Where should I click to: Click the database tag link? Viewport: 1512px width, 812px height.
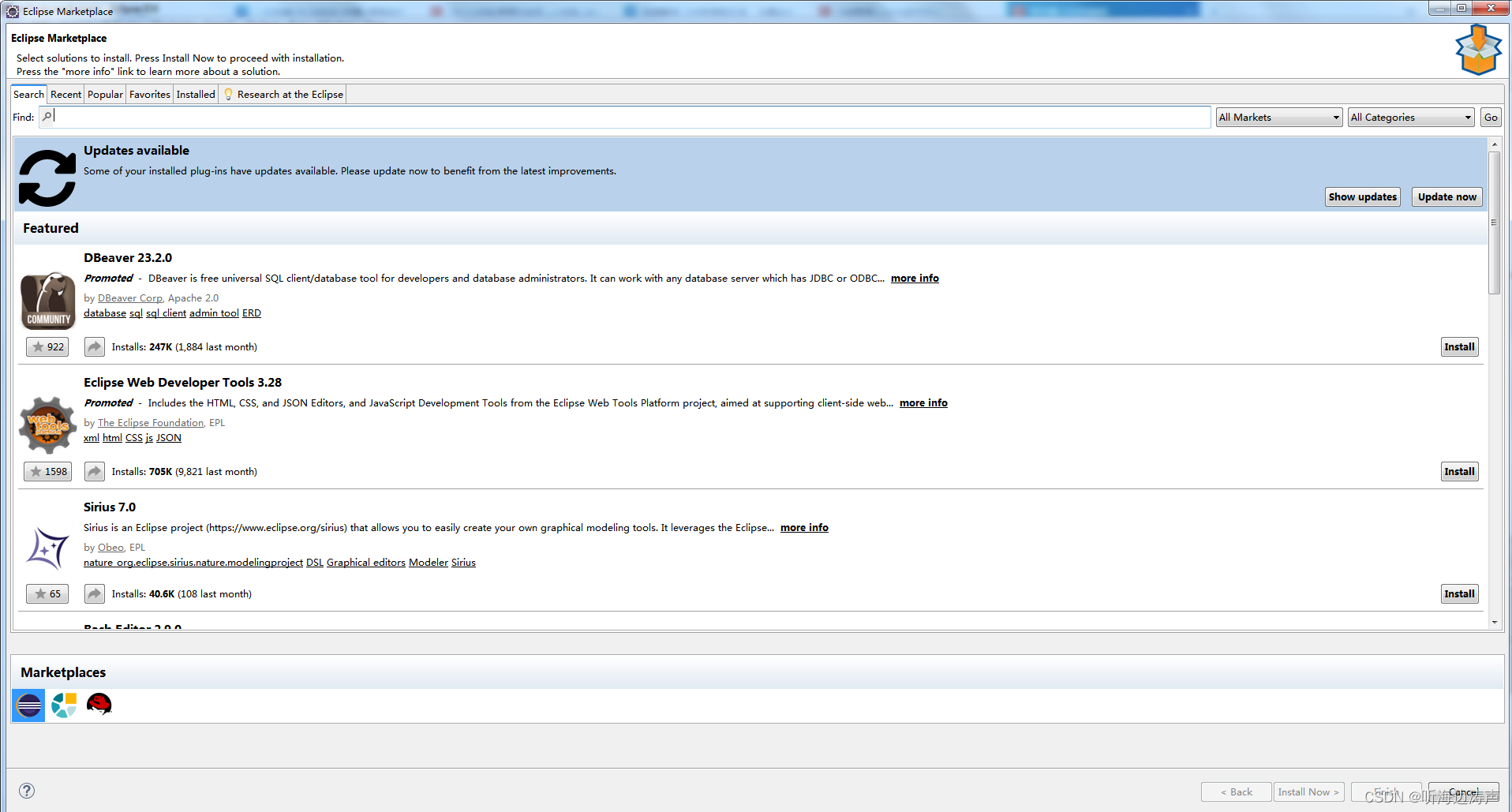tap(105, 312)
